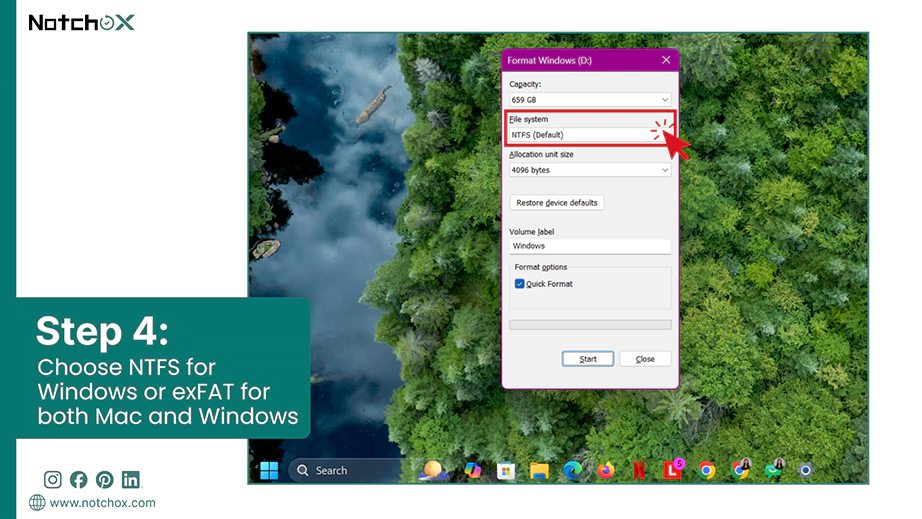Viewport: 922px width, 519px height.
Task: Launch Firefox from the taskbar
Action: (x=606, y=470)
